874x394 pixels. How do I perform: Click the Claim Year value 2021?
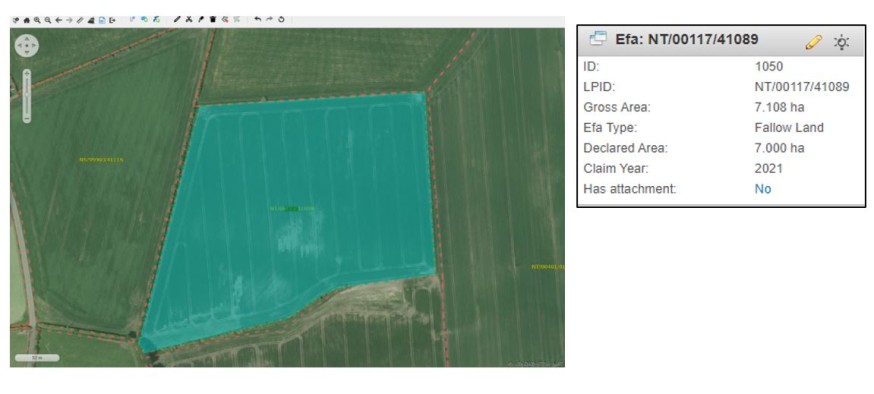[769, 168]
